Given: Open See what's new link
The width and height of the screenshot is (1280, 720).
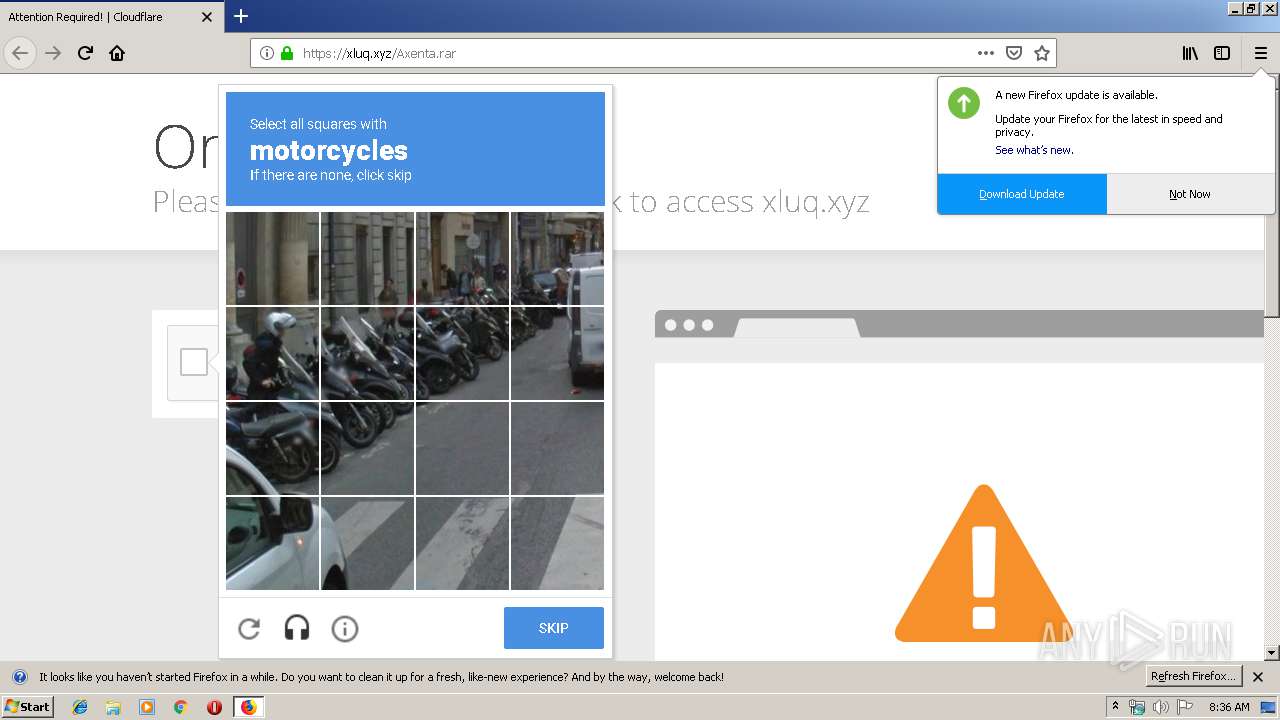Looking at the screenshot, I should [1034, 150].
